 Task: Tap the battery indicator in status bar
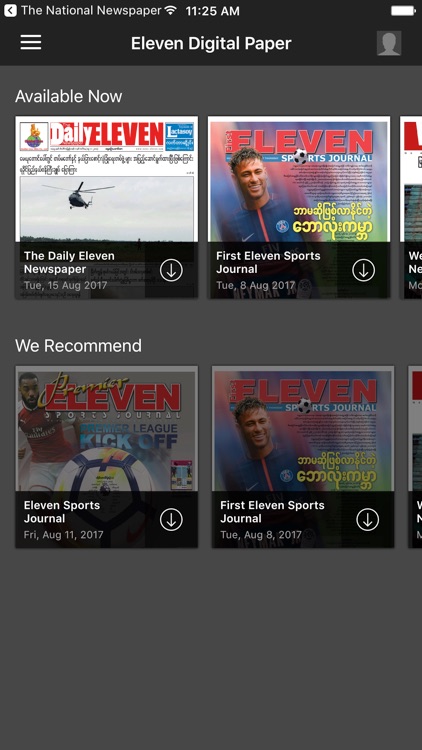[403, 11]
